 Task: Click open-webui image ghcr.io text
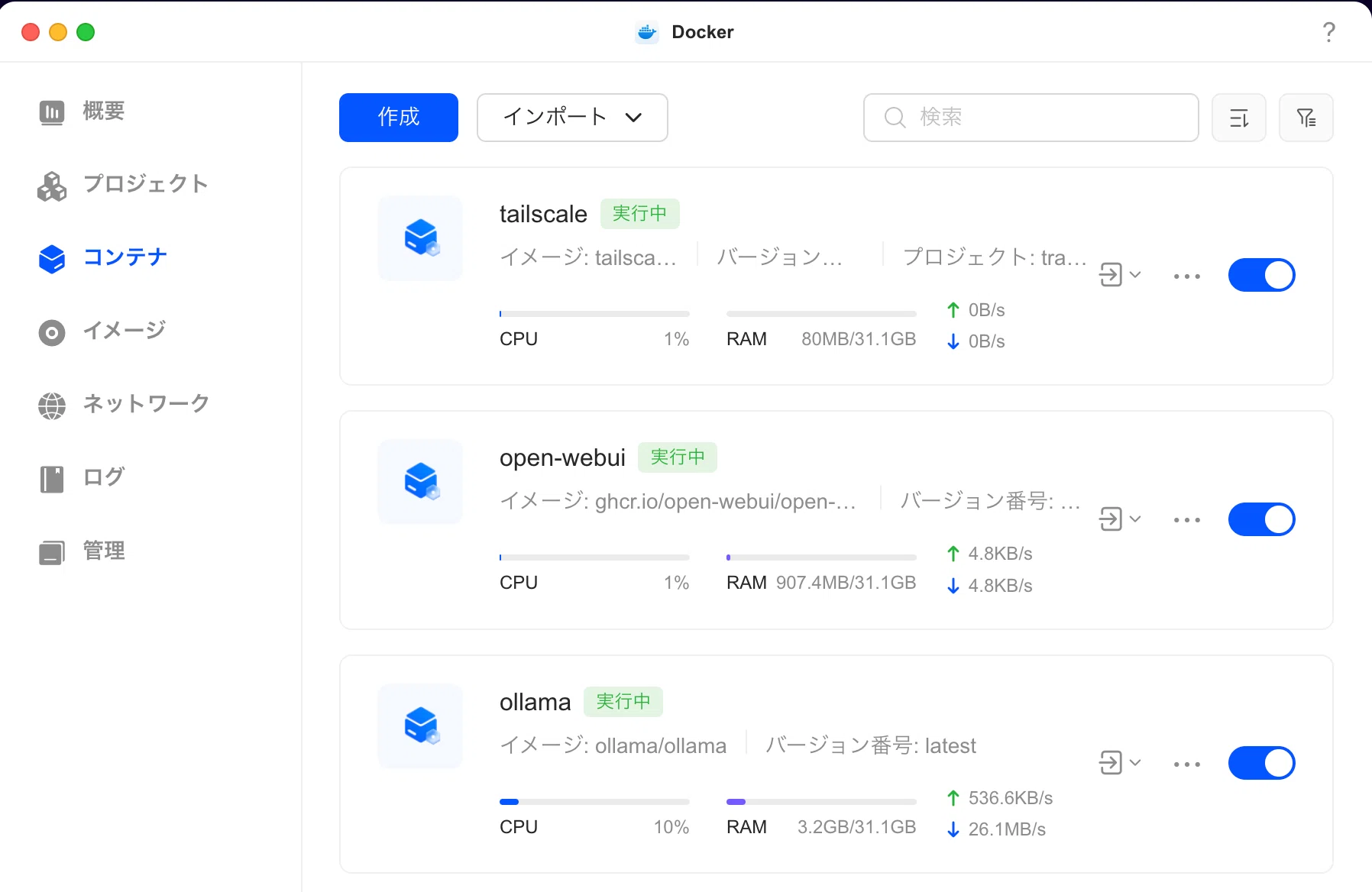(678, 502)
